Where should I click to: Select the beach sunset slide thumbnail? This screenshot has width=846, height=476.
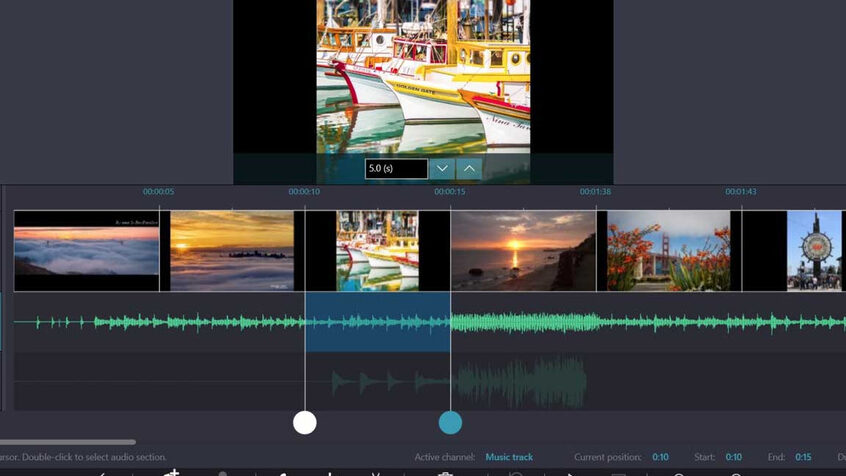click(523, 251)
